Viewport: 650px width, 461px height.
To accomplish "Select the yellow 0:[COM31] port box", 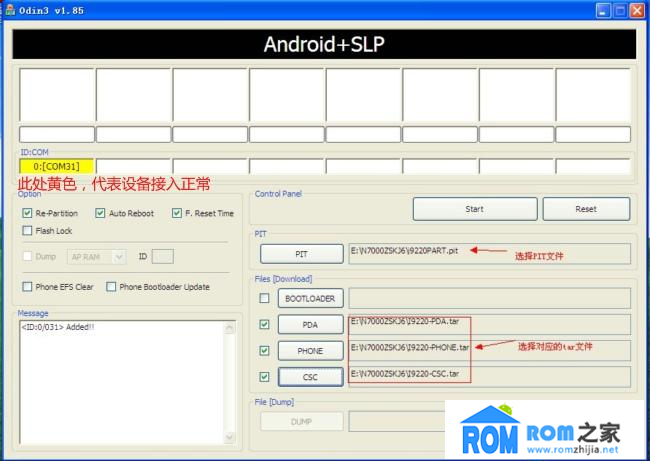I will click(x=57, y=166).
